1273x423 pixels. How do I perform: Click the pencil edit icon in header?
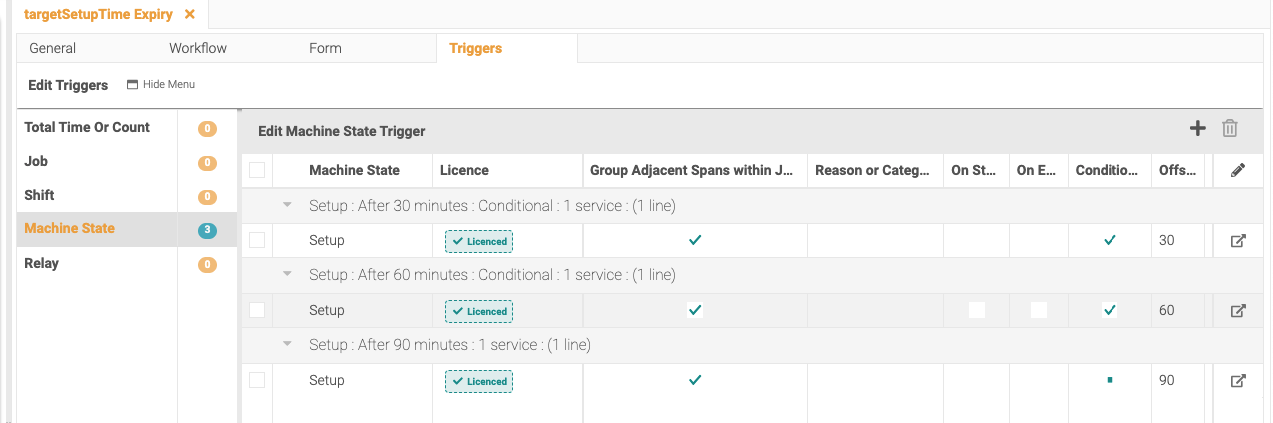[1237, 171]
